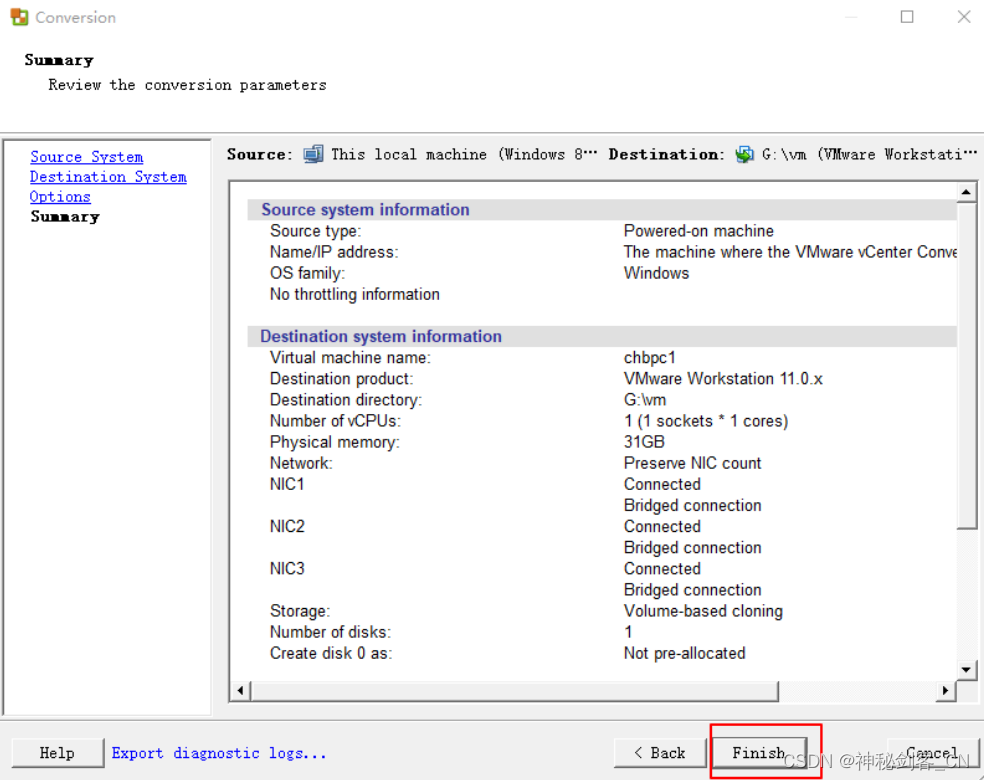
Task: Click the 'Number of disks:' label
Action: (x=330, y=632)
